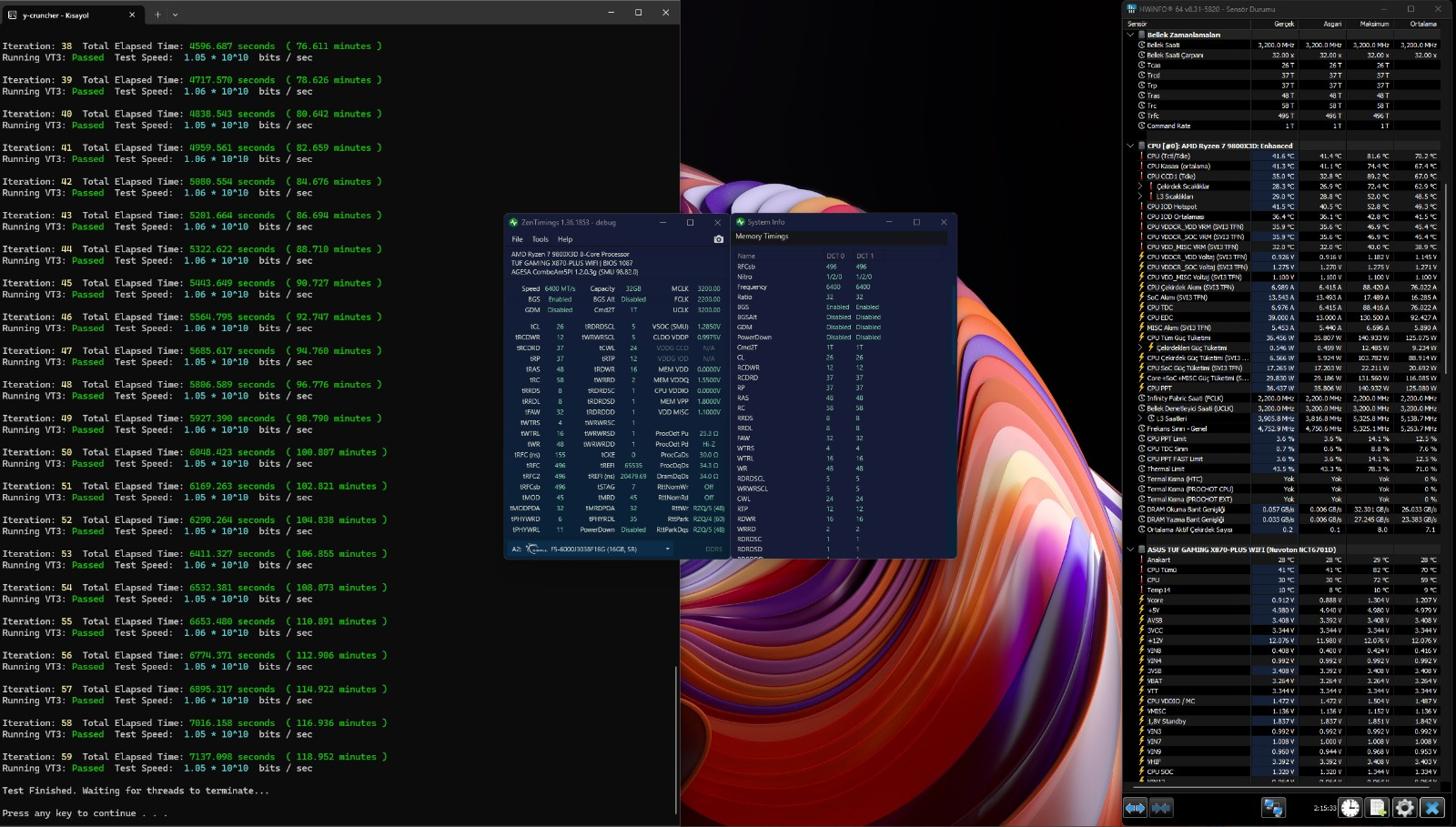This screenshot has height=827, width=1456.
Task: Open the terminal tab list dropdown chevron
Action: 176,15
